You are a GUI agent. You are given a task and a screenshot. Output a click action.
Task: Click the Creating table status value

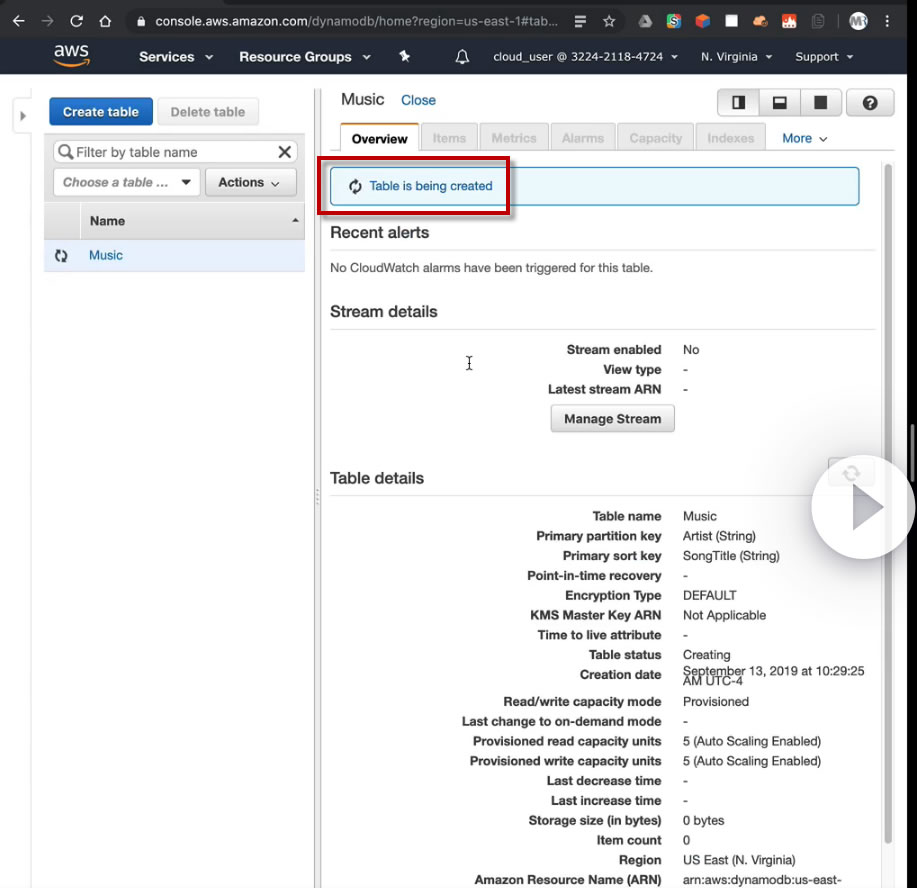pyautogui.click(x=706, y=655)
